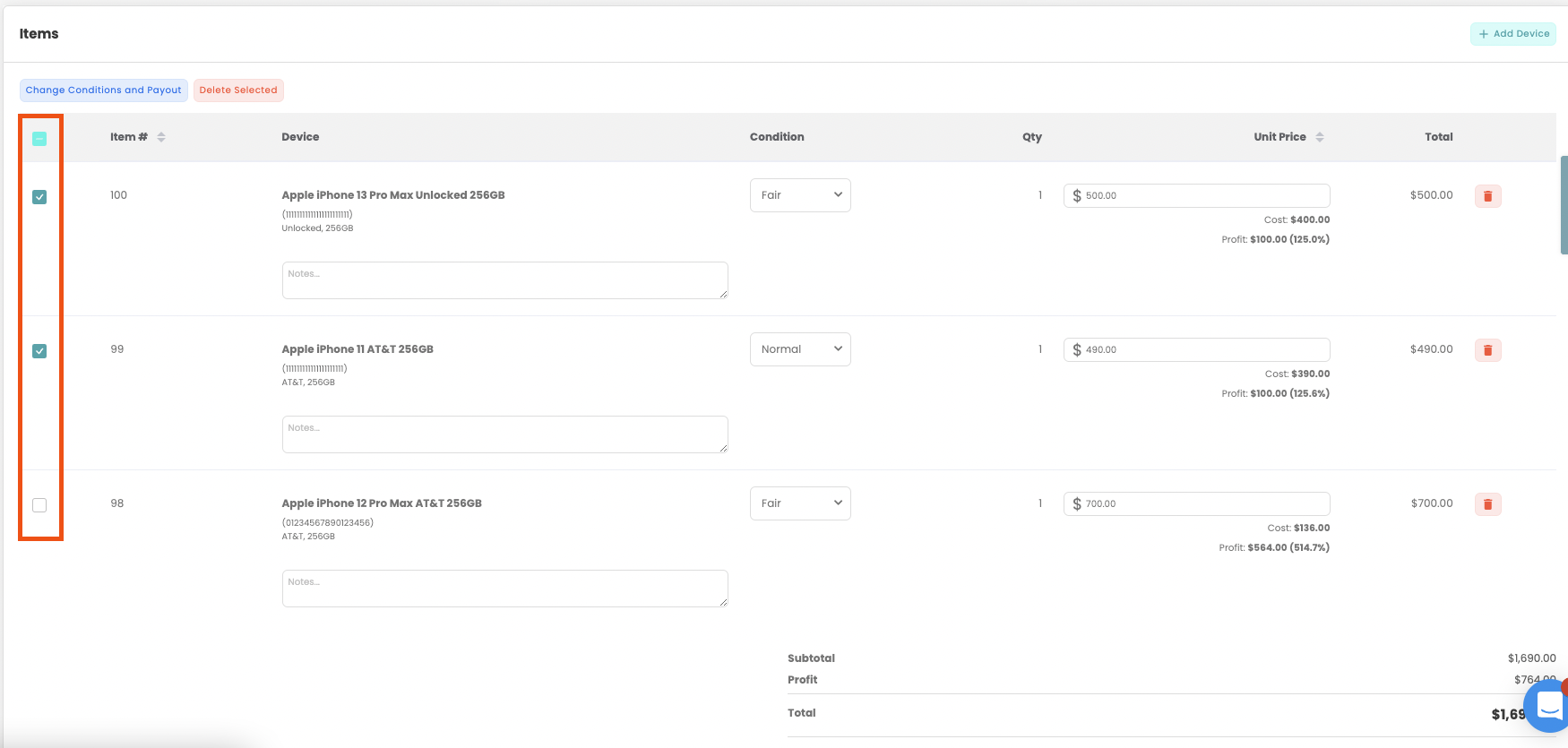Image resolution: width=1568 pixels, height=748 pixels.
Task: Click item number 99 cell
Action: tap(117, 349)
